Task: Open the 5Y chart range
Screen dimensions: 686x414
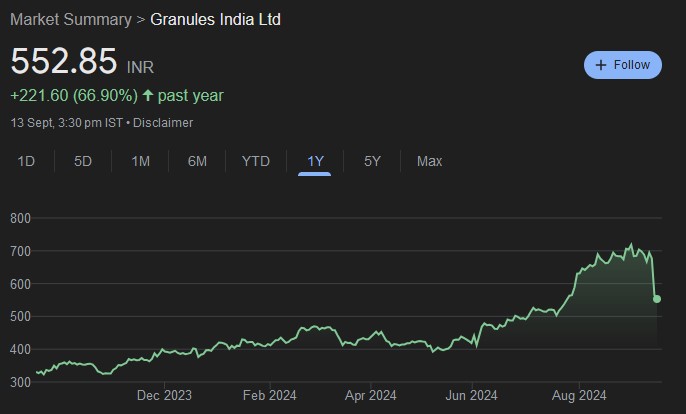Action: pos(372,161)
